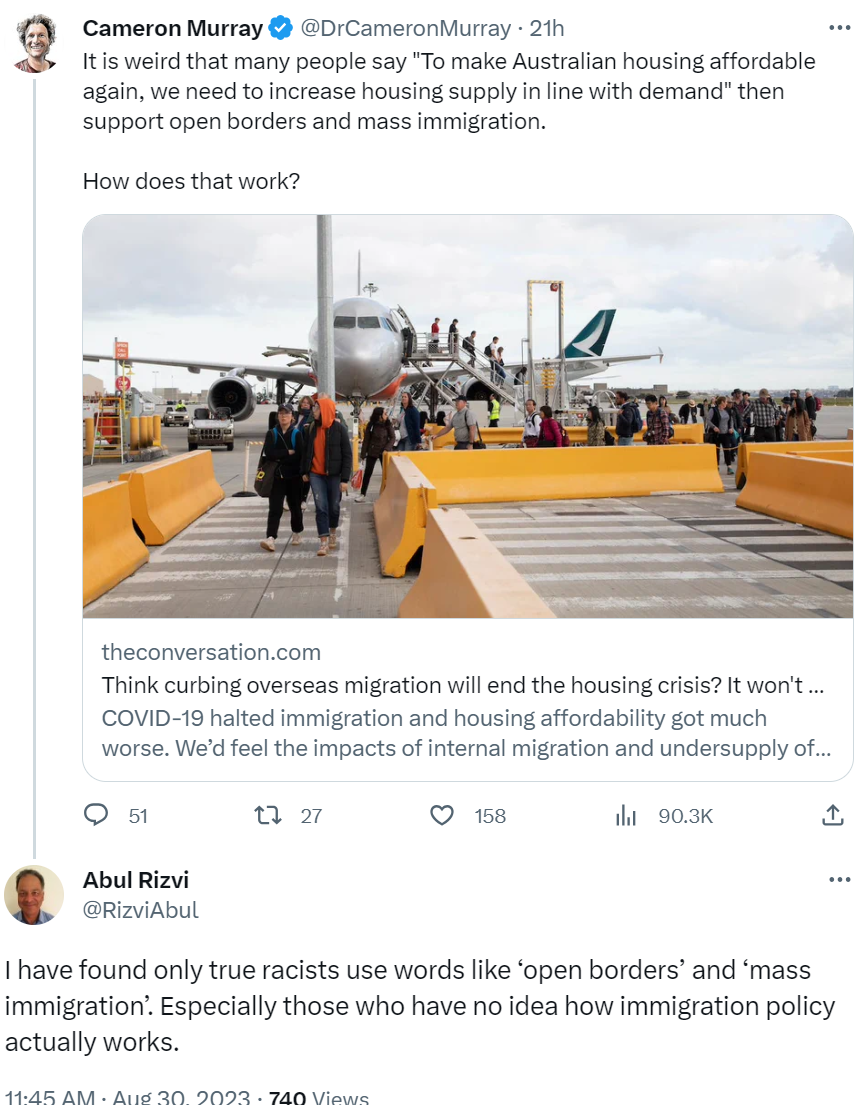Click the theconversation.com domain text

(x=211, y=653)
